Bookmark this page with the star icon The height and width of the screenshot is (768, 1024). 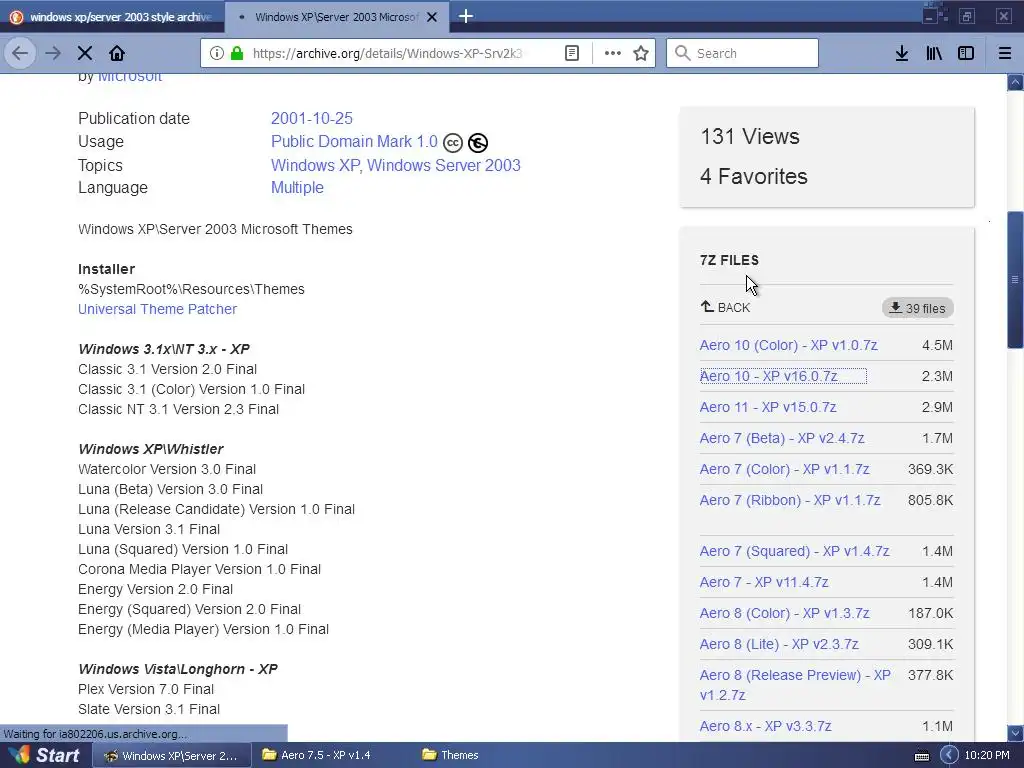point(641,54)
